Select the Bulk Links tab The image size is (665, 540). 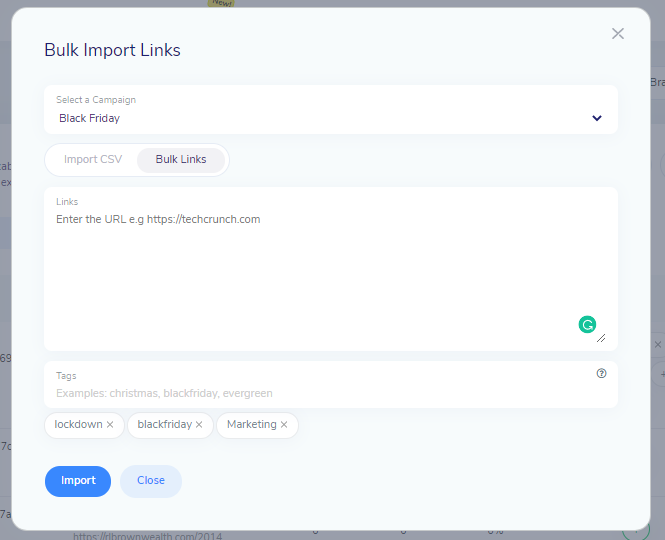pyautogui.click(x=181, y=160)
